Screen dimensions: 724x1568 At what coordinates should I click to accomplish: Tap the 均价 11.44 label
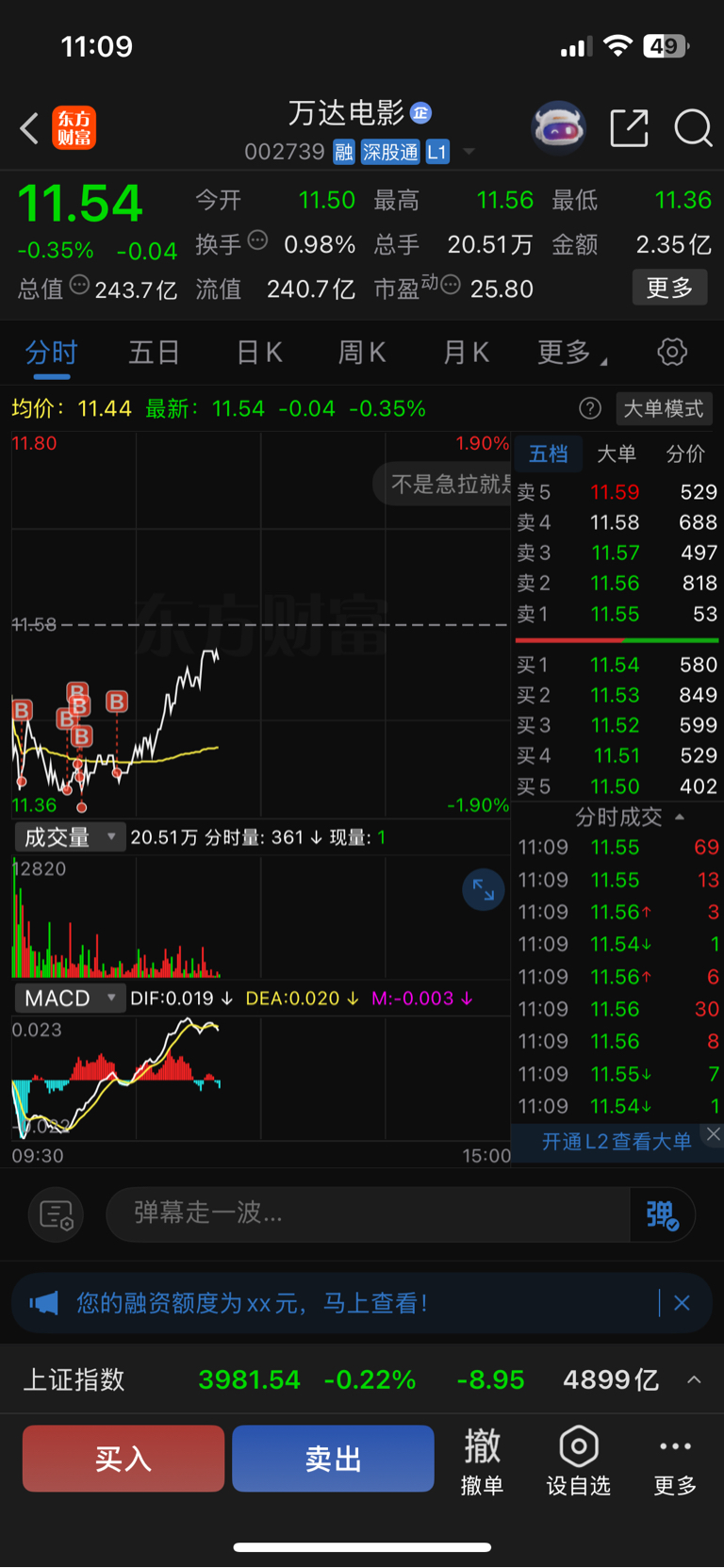72,408
